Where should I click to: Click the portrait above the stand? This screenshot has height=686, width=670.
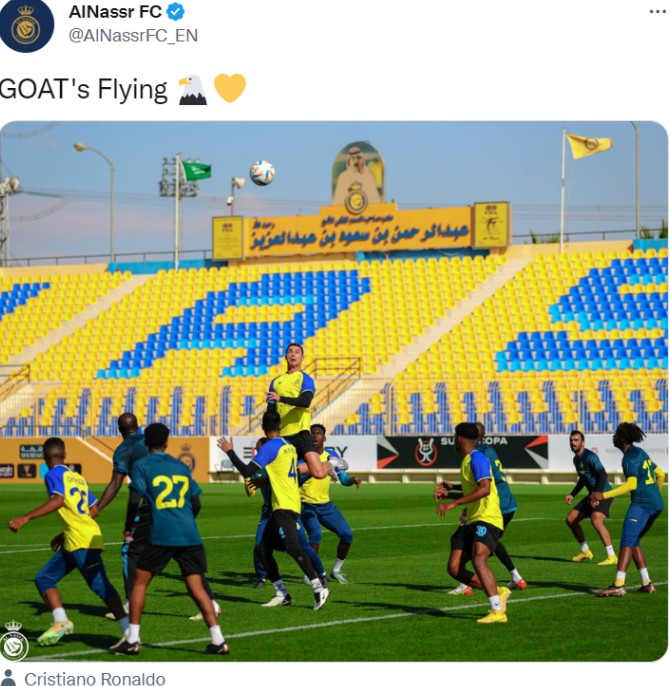[x=358, y=173]
